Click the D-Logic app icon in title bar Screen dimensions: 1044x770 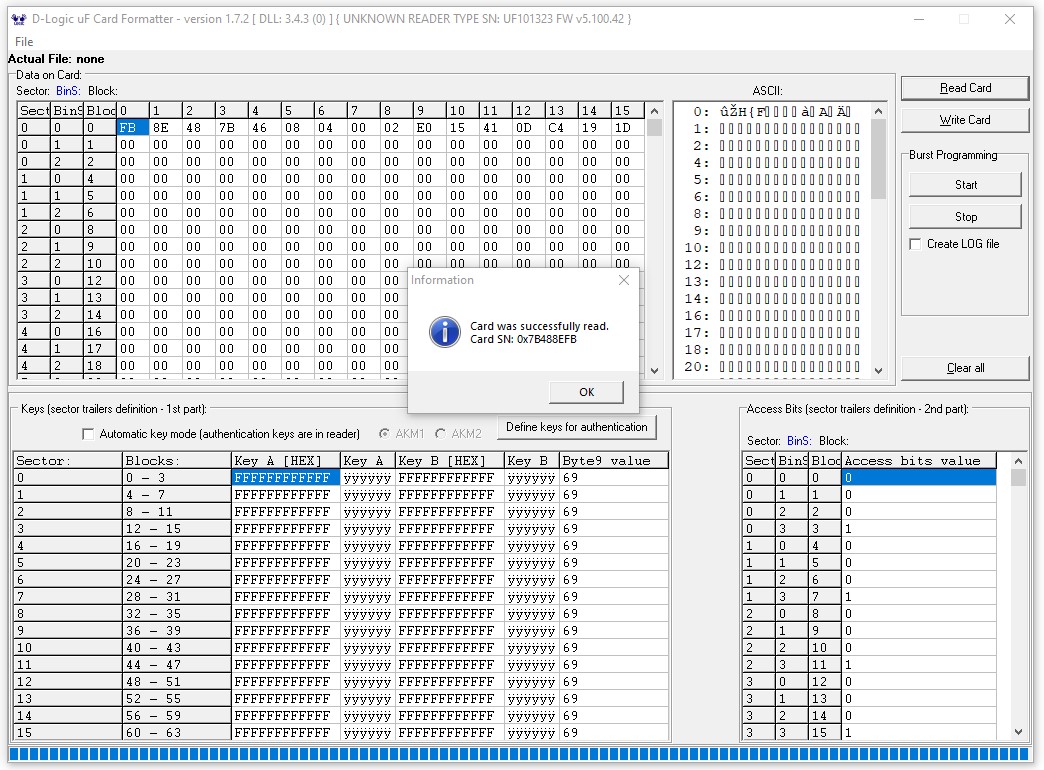pos(19,19)
